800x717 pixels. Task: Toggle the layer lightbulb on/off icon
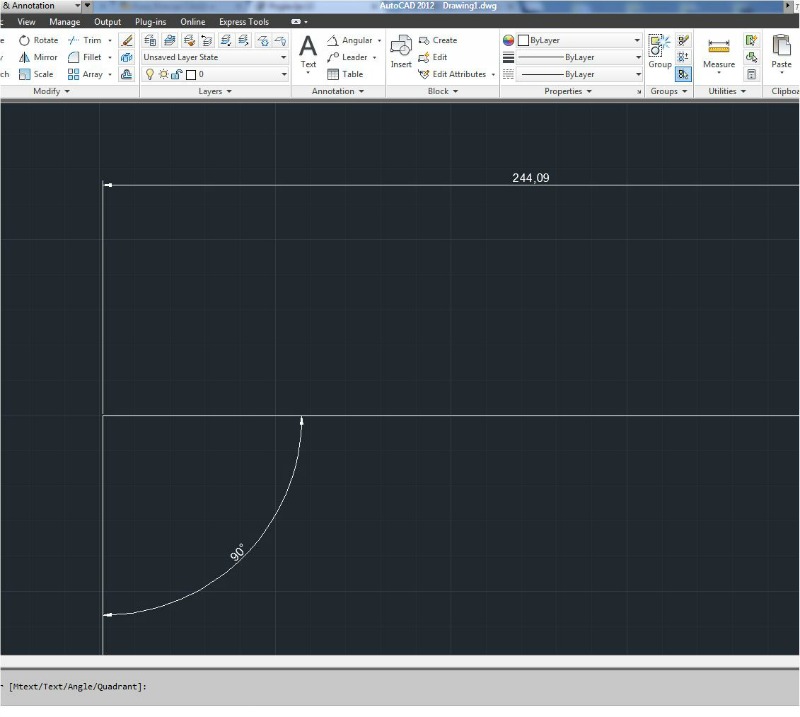149,74
